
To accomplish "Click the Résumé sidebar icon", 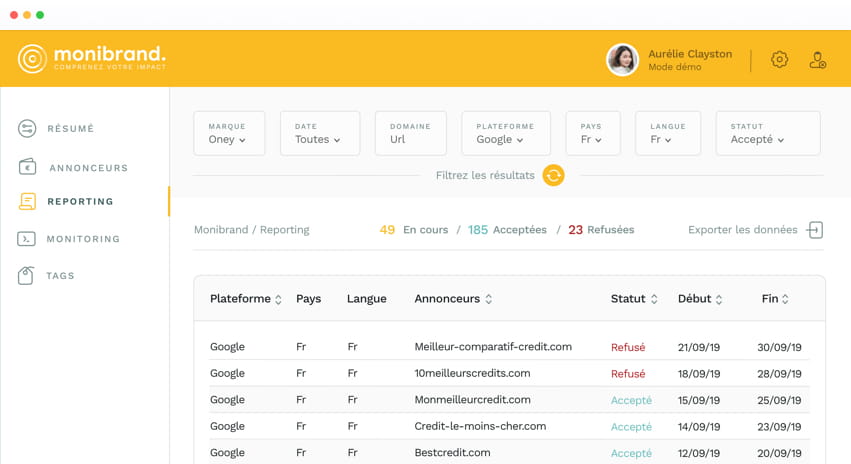I will (27, 128).
